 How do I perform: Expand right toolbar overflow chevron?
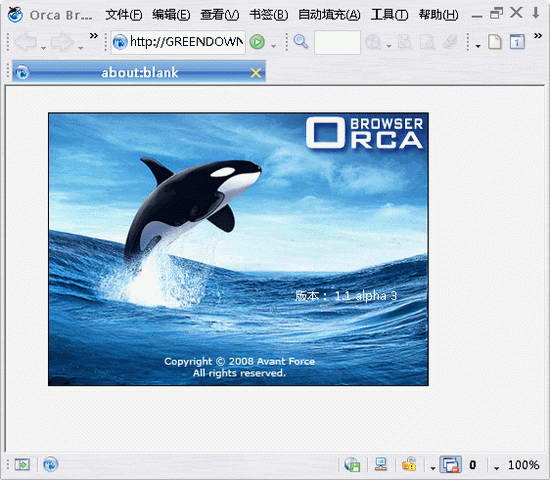538,35
